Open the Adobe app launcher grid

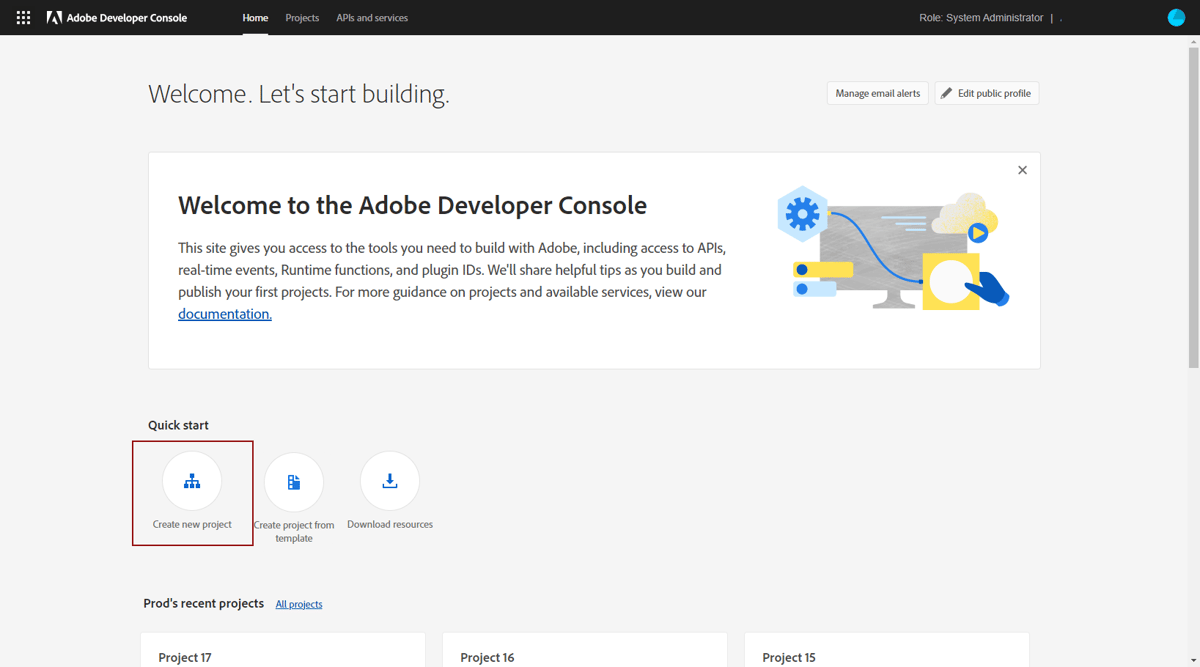point(22,17)
